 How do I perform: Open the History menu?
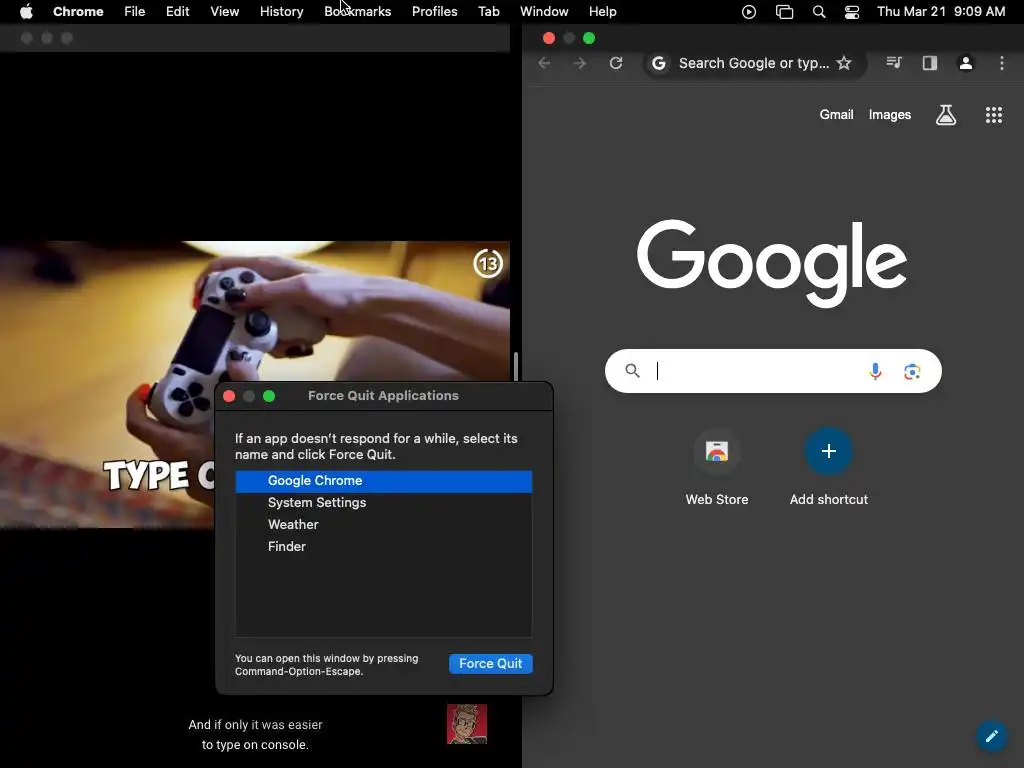281,11
